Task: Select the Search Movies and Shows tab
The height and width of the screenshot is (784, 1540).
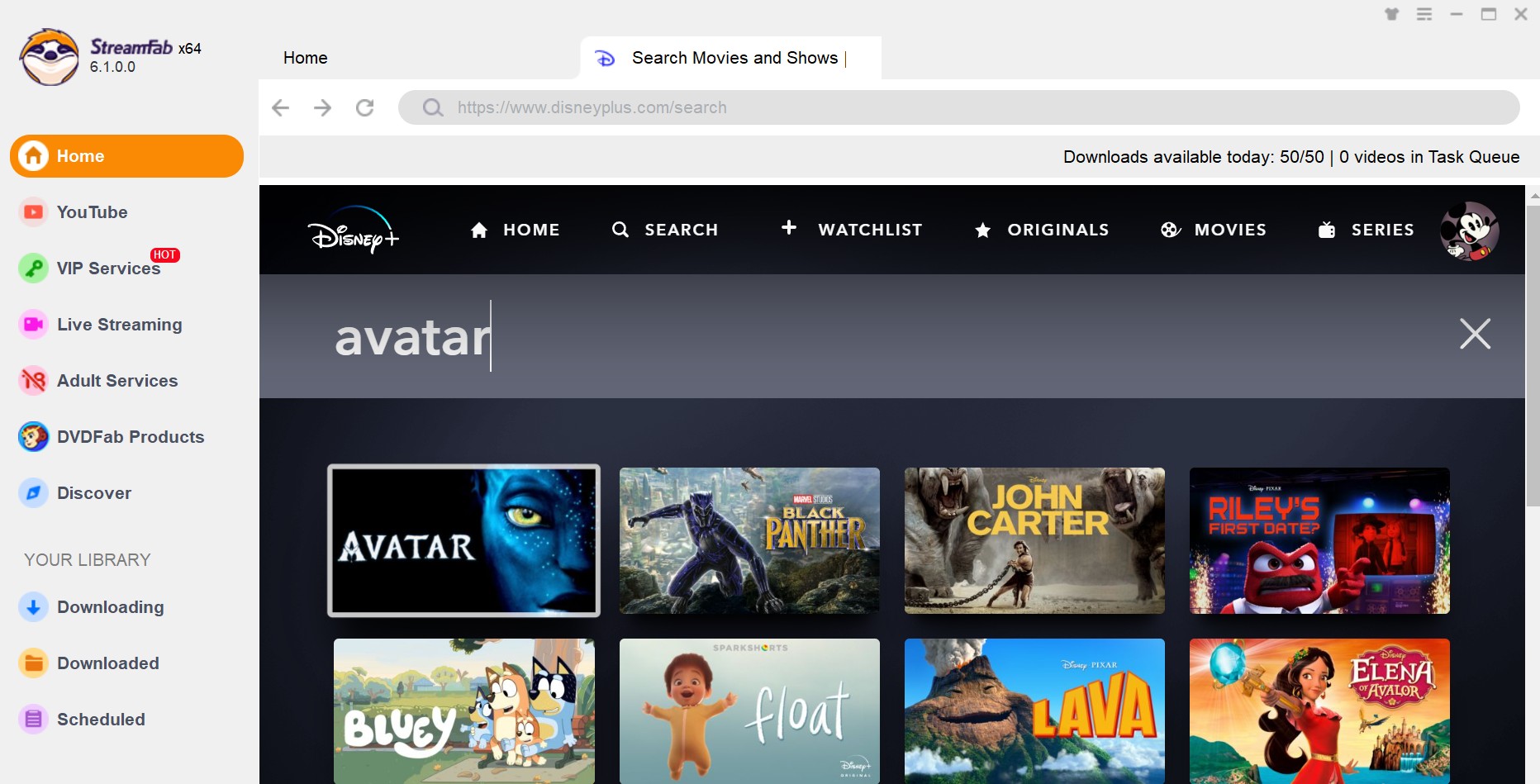Action: pyautogui.click(x=731, y=58)
